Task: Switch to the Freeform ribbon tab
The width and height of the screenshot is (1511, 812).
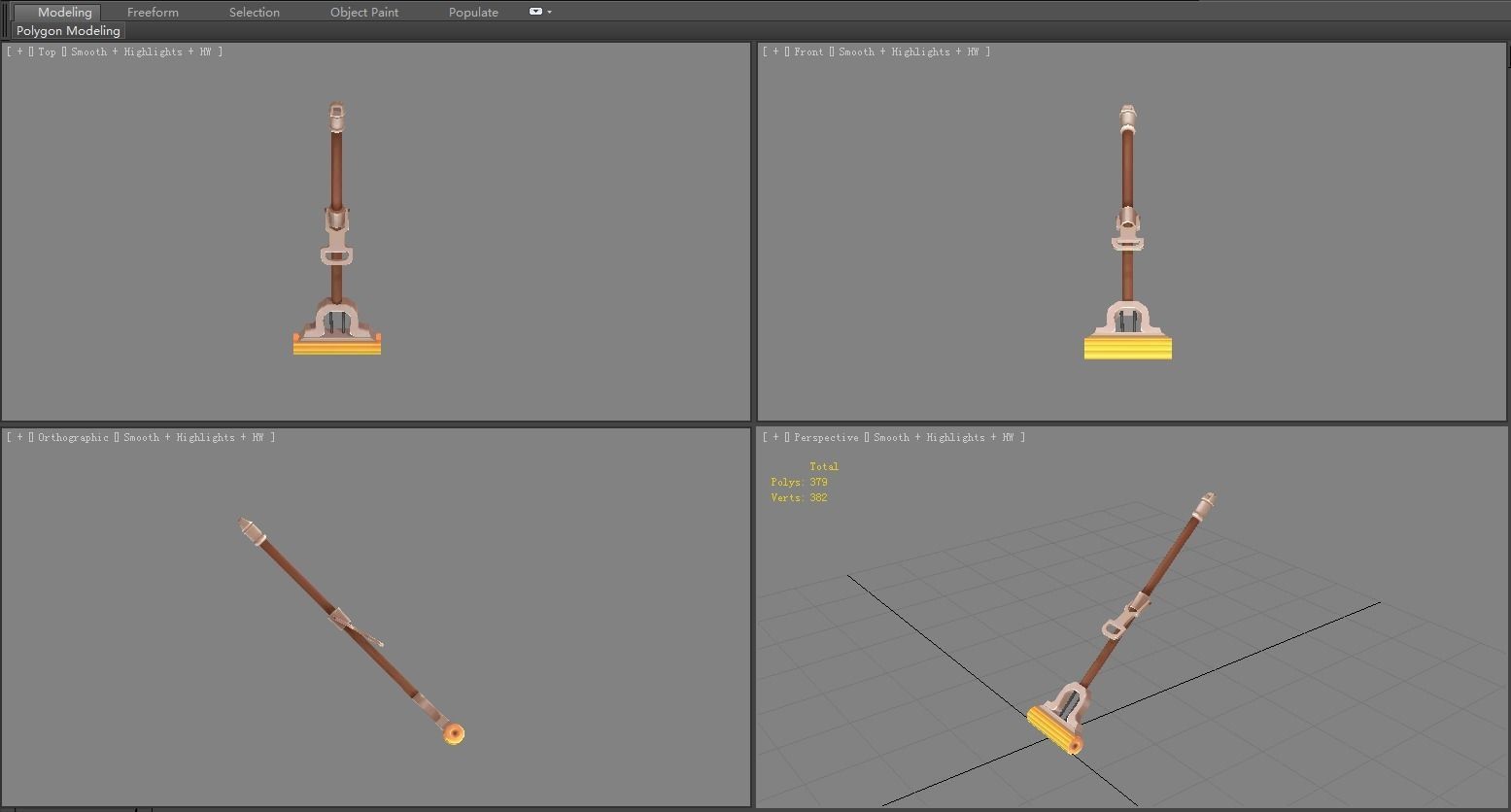Action: pos(152,12)
